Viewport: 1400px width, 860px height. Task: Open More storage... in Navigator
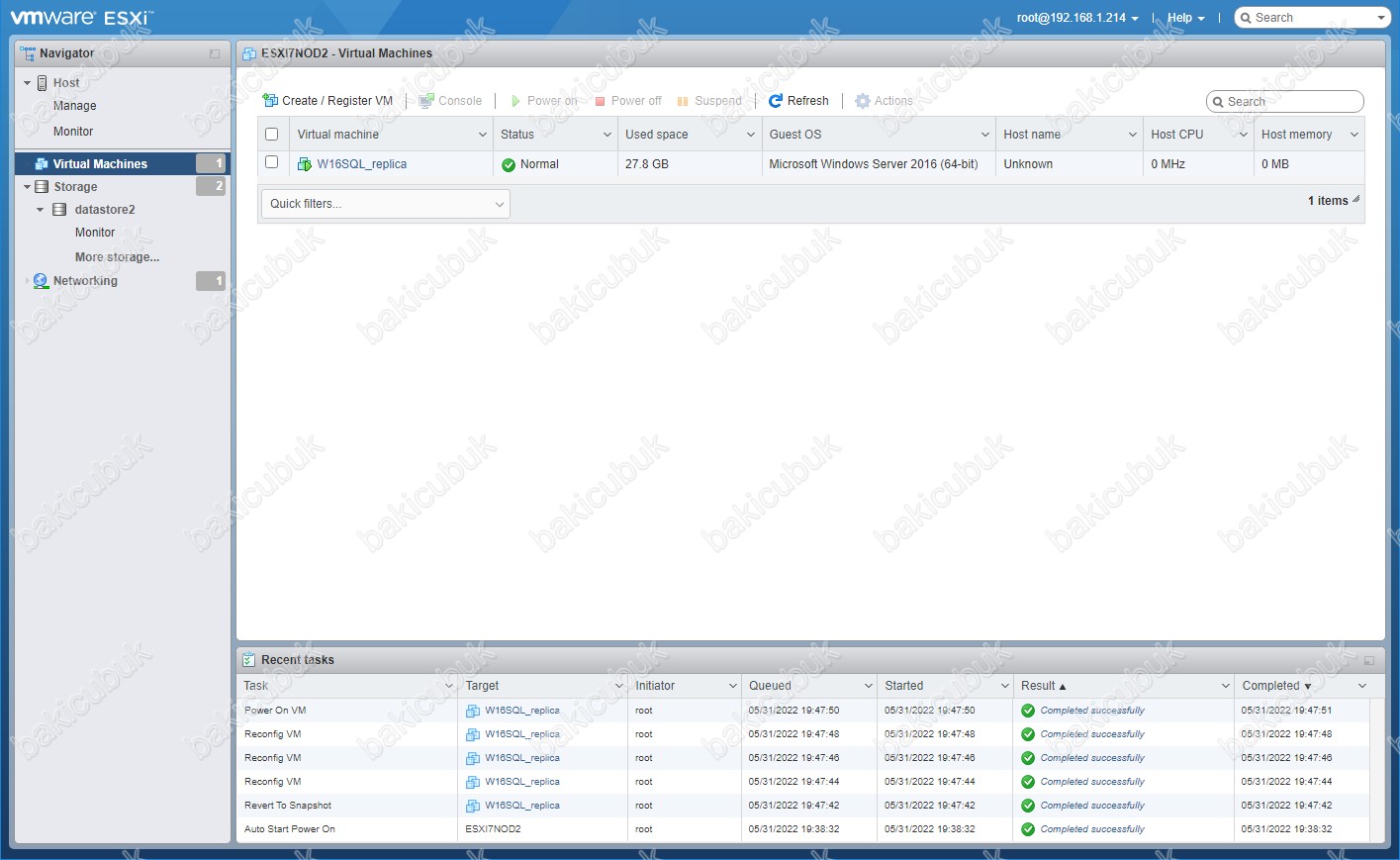point(117,257)
